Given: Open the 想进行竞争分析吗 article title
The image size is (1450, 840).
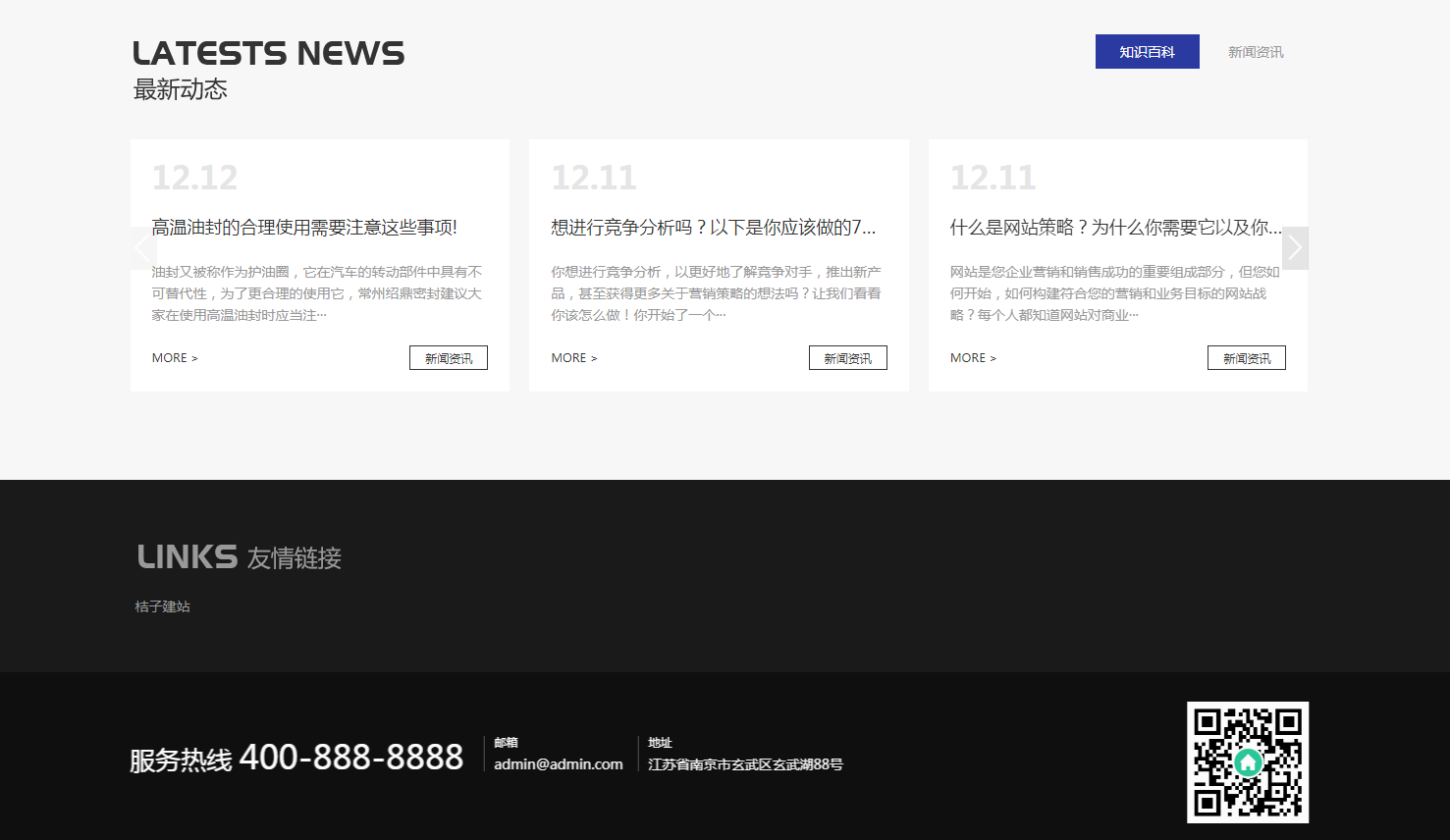Looking at the screenshot, I should point(713,228).
